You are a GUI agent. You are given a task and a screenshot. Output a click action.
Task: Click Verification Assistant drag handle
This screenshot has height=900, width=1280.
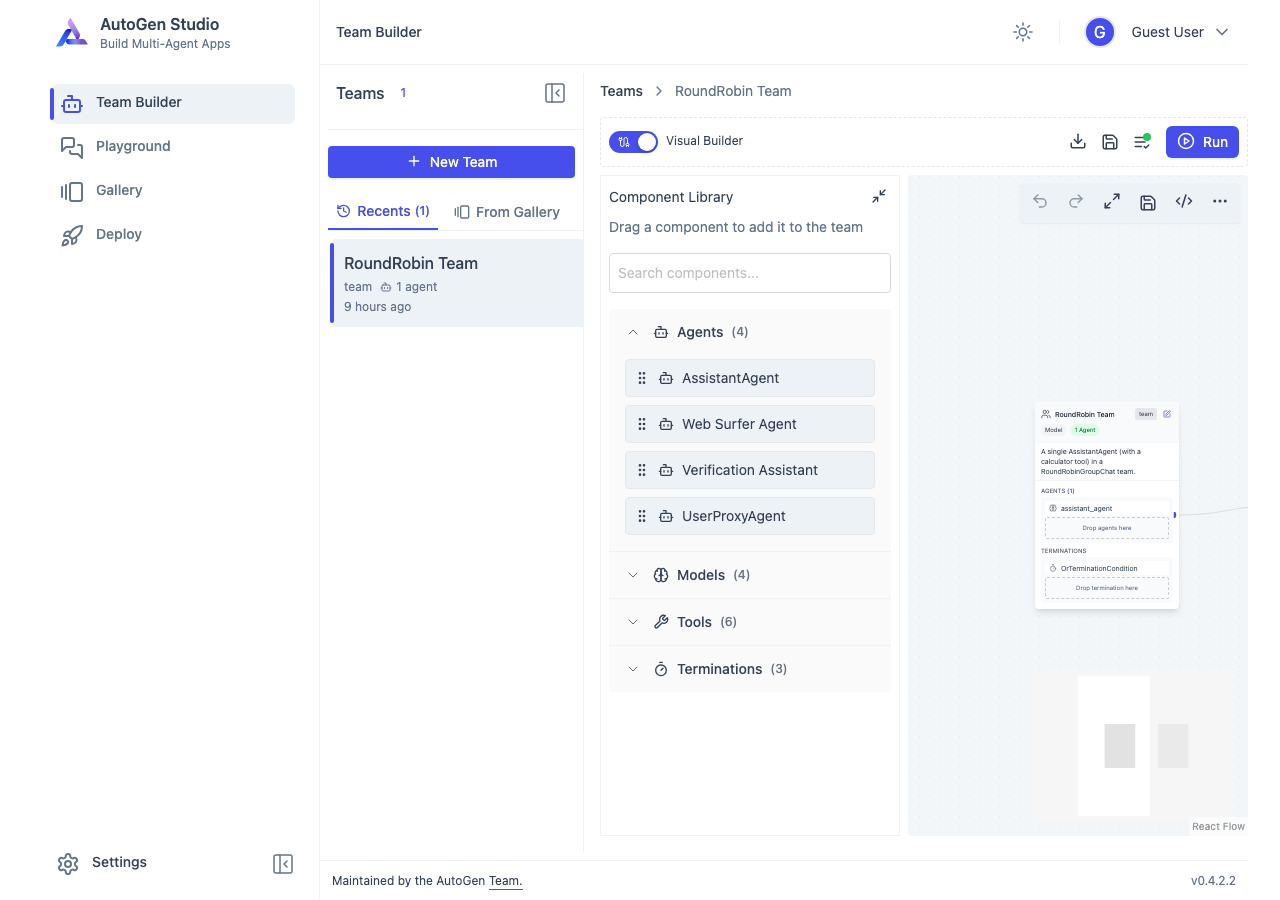pos(642,470)
